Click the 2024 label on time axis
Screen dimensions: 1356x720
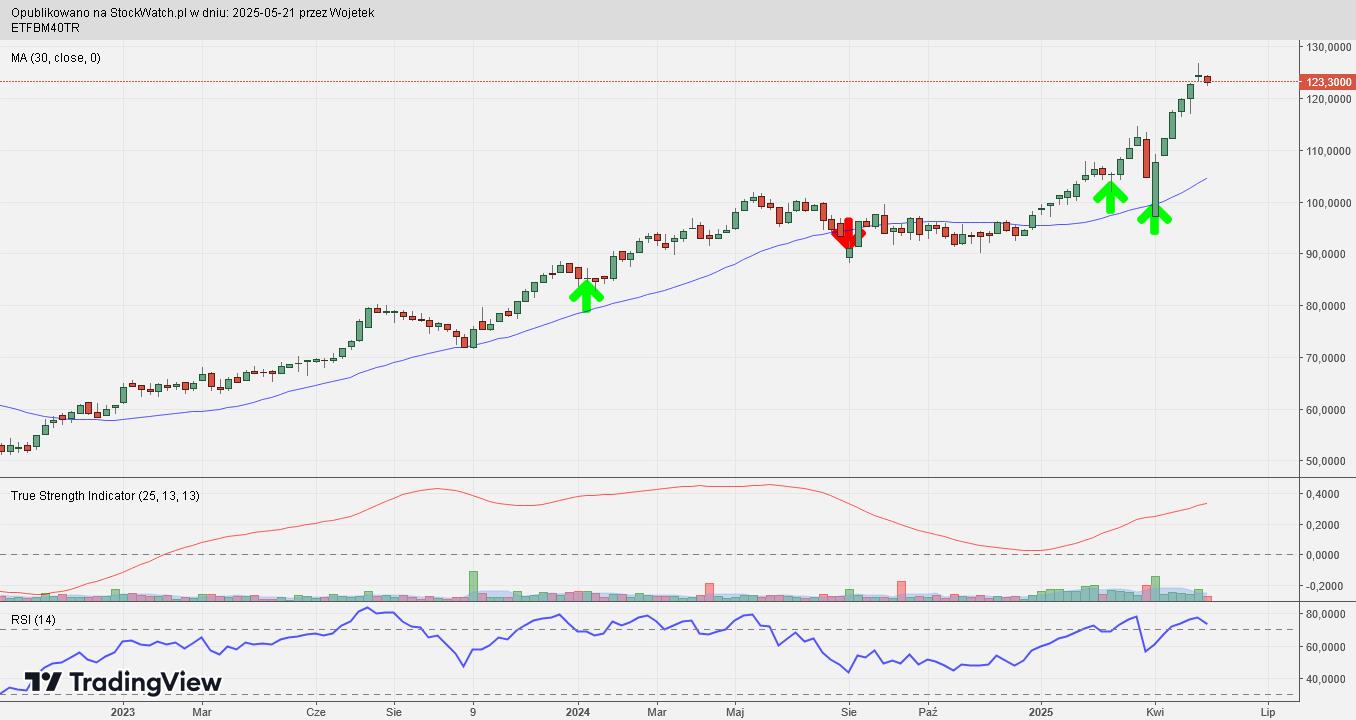point(578,712)
